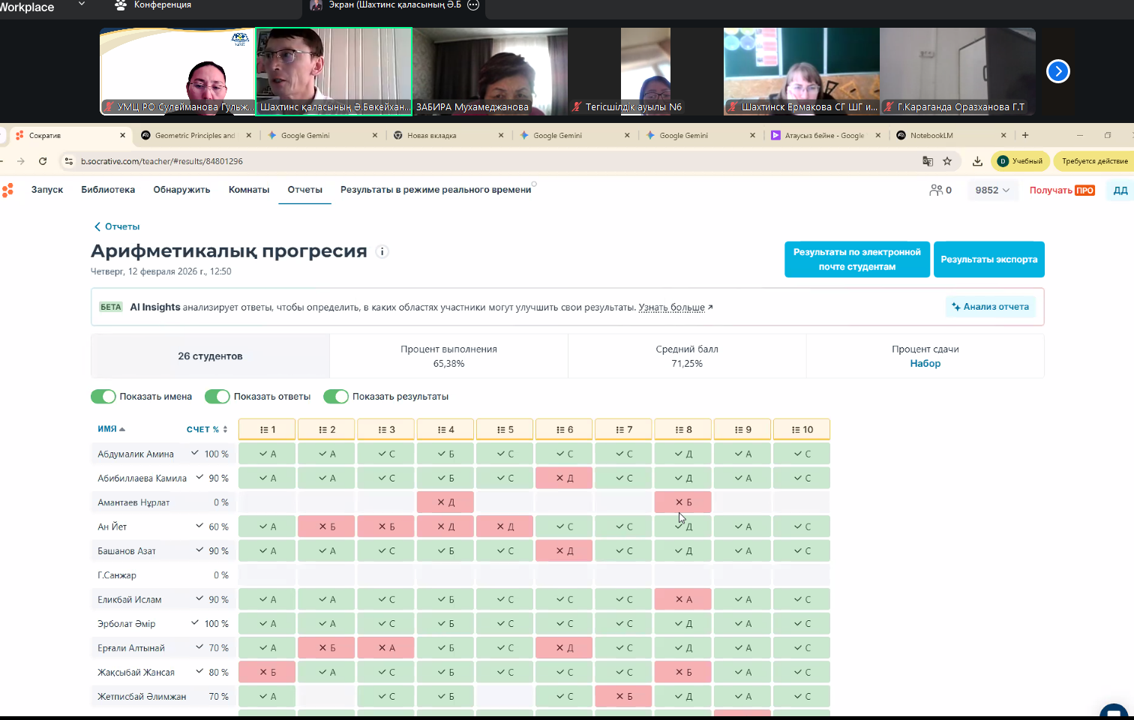Open new browser tab with plus icon

[x=1025, y=135]
